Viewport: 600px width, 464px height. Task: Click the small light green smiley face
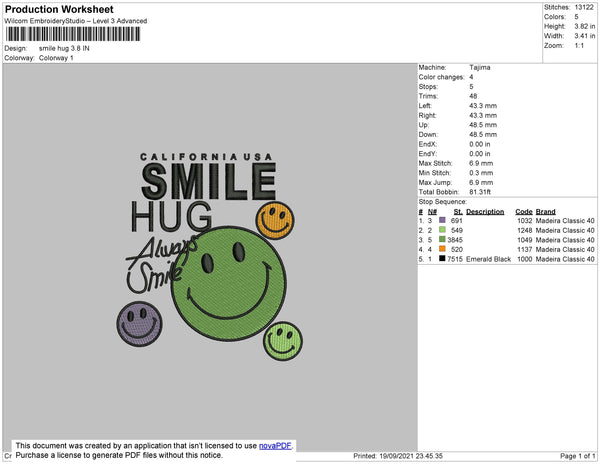283,341
